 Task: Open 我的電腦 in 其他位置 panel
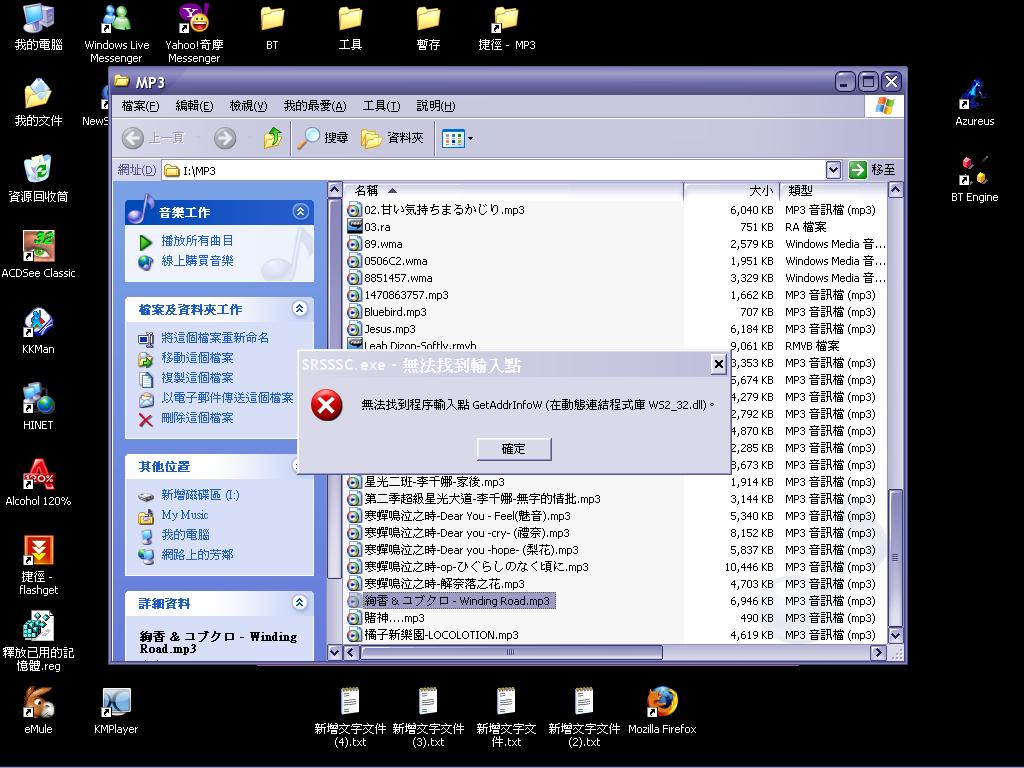(x=185, y=535)
